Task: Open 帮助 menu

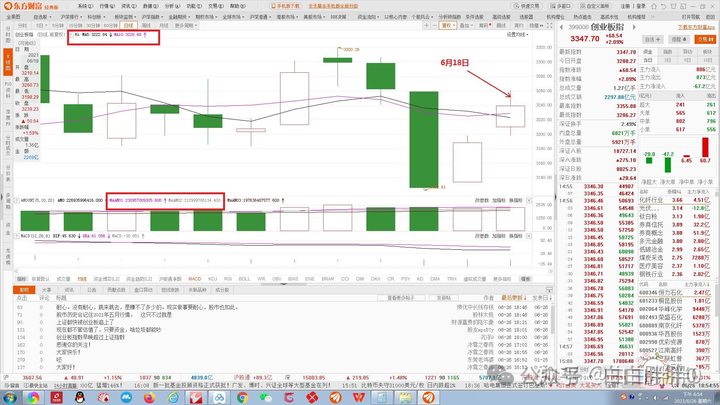Action: click(237, 6)
